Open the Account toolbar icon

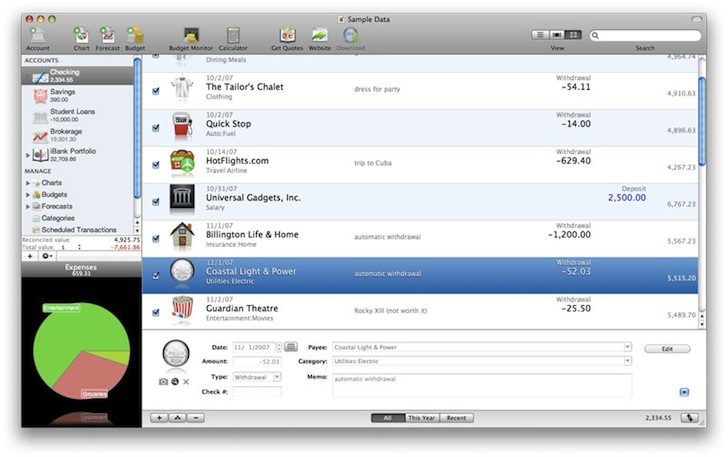click(38, 36)
